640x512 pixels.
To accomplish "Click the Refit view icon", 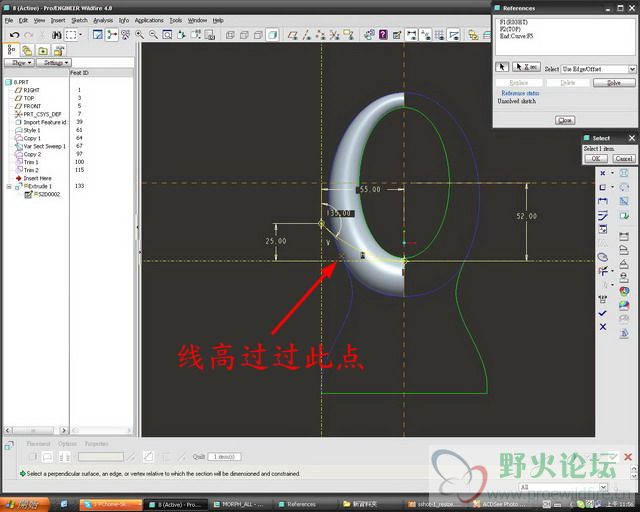I will click(167, 35).
